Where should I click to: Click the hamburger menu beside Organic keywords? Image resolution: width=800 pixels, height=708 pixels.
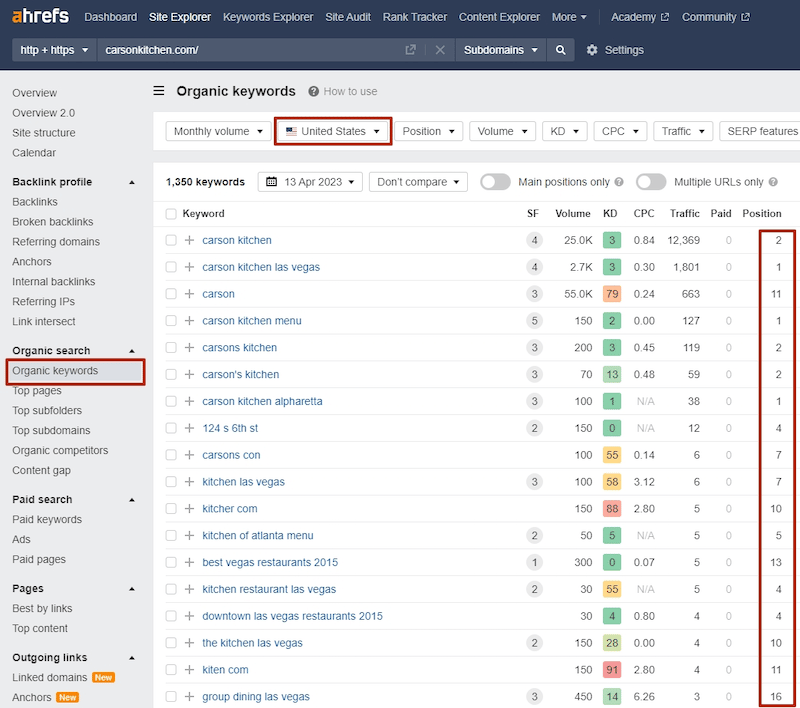(x=159, y=91)
